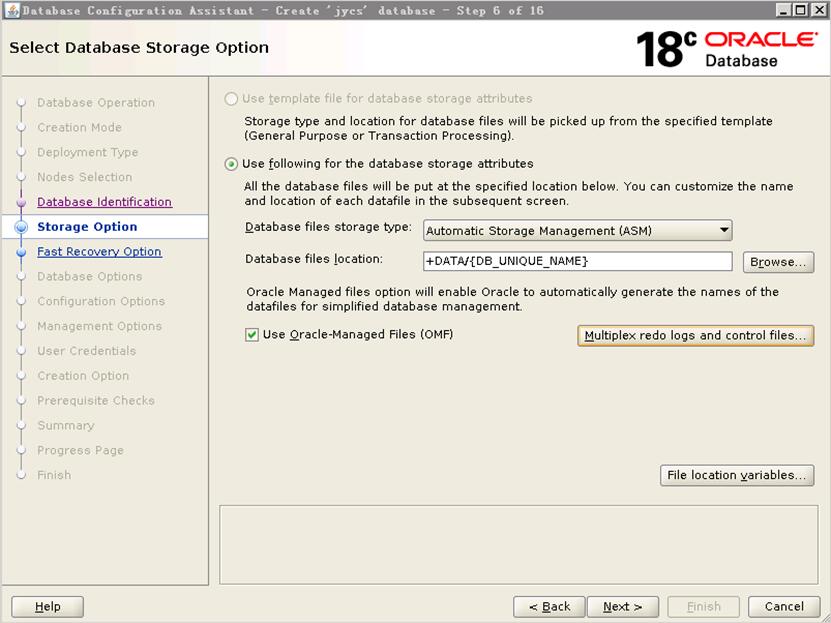Image resolution: width=831 pixels, height=623 pixels.
Task: Click the Progress Page step label
Action: click(80, 450)
